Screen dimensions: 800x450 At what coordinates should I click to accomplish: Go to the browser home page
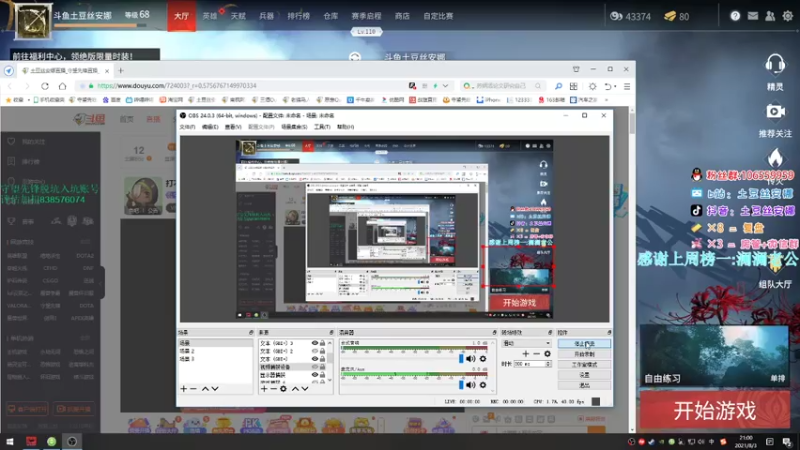tap(62, 86)
